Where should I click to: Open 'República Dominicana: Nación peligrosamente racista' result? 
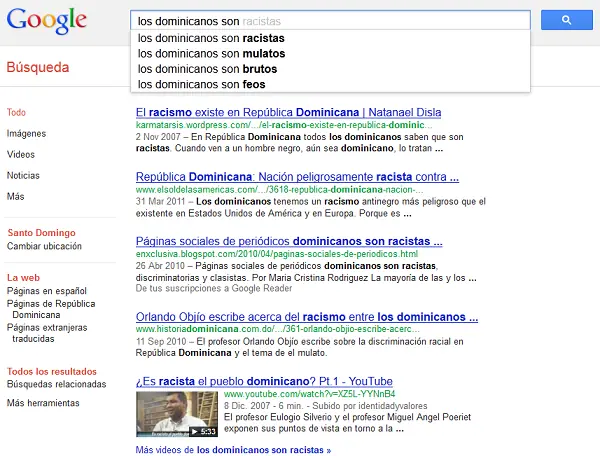[297, 177]
